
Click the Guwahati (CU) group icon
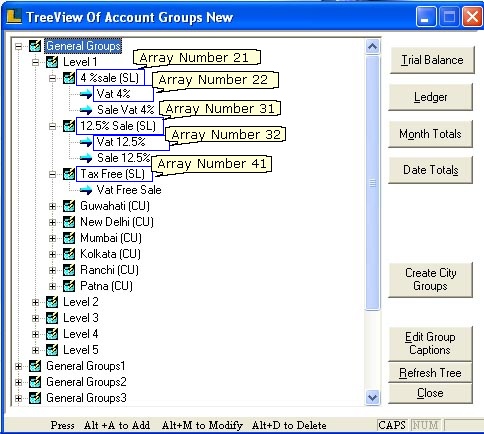pos(69,206)
